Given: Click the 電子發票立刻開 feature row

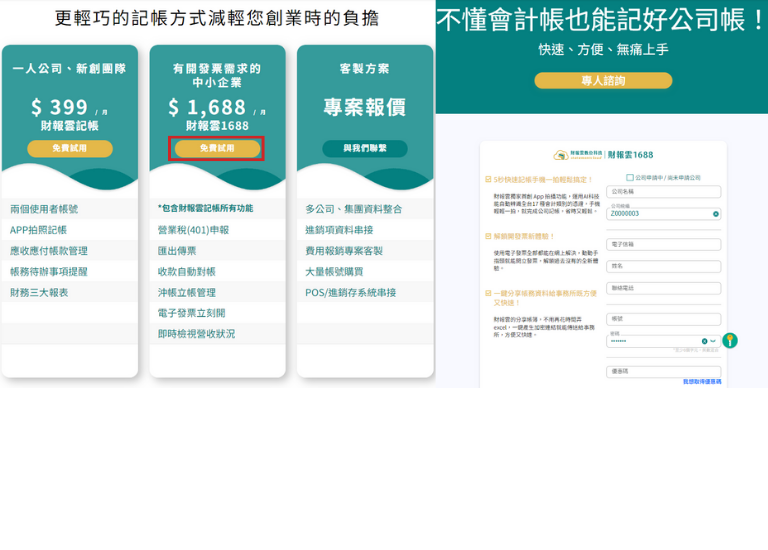Looking at the screenshot, I should pos(217,313).
